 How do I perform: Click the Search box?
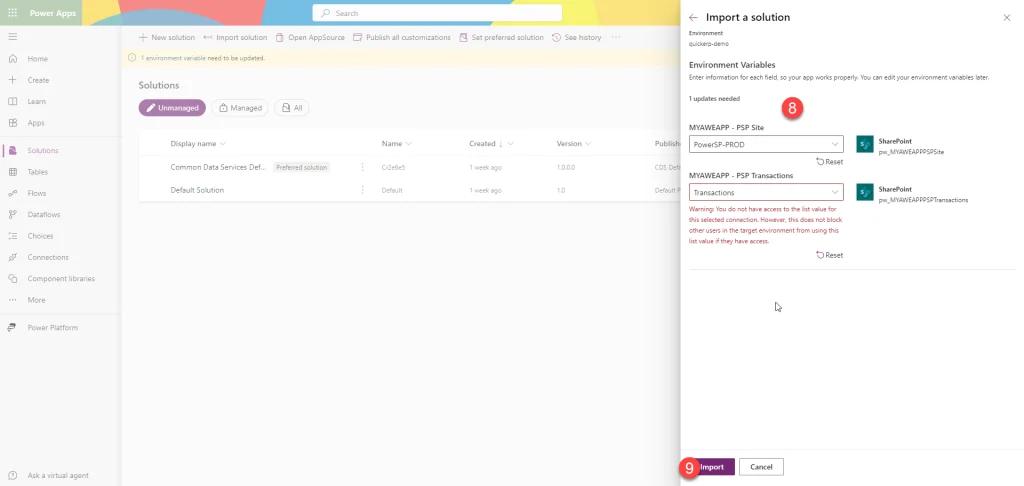[437, 13]
